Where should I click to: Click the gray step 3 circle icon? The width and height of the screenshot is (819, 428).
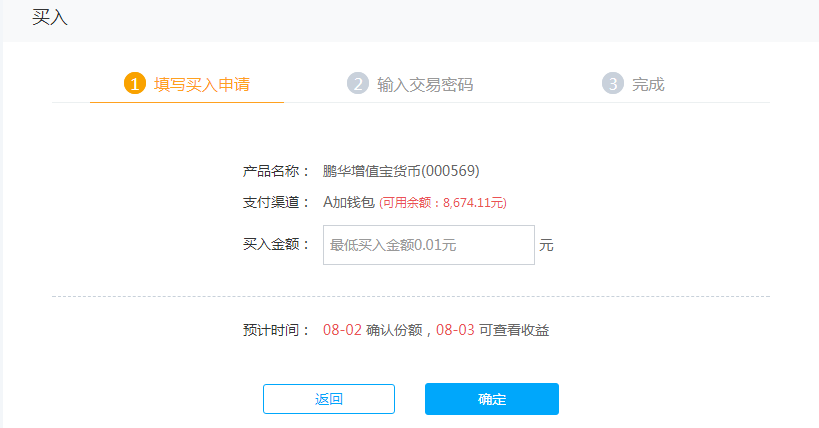click(613, 84)
